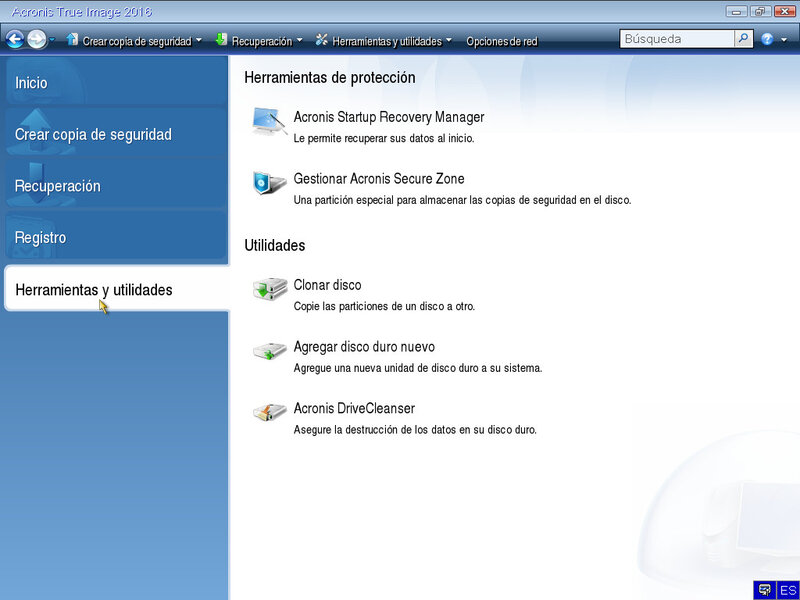Screen dimensions: 800x600
Task: Click 'Asegure la destrucción de los datos' description
Action: pyautogui.click(x=415, y=430)
